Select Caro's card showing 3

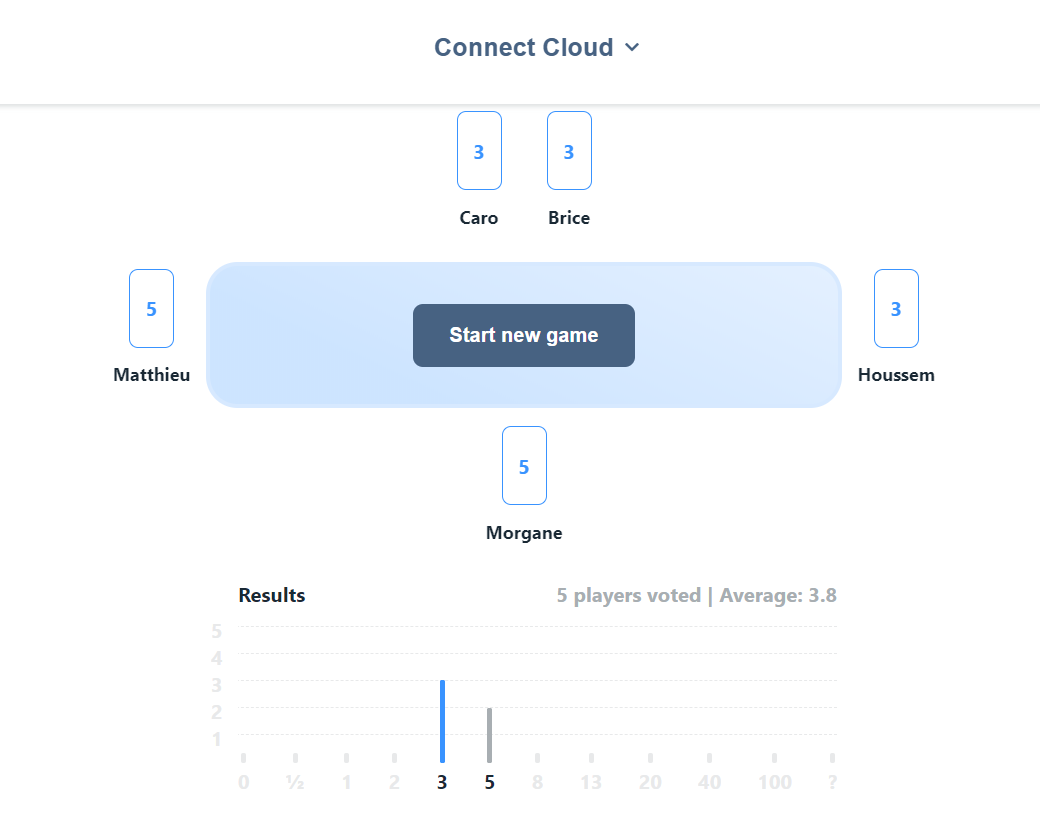pyautogui.click(x=479, y=151)
